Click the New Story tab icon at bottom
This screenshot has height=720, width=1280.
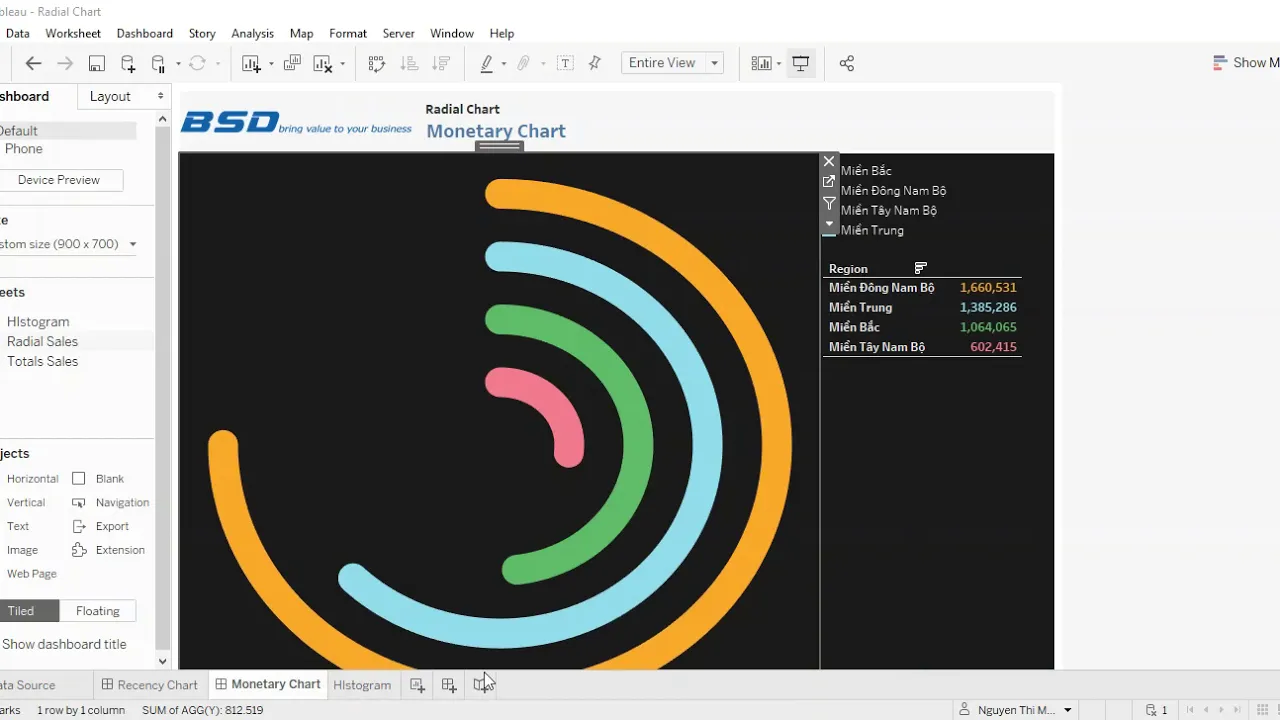[x=482, y=685]
